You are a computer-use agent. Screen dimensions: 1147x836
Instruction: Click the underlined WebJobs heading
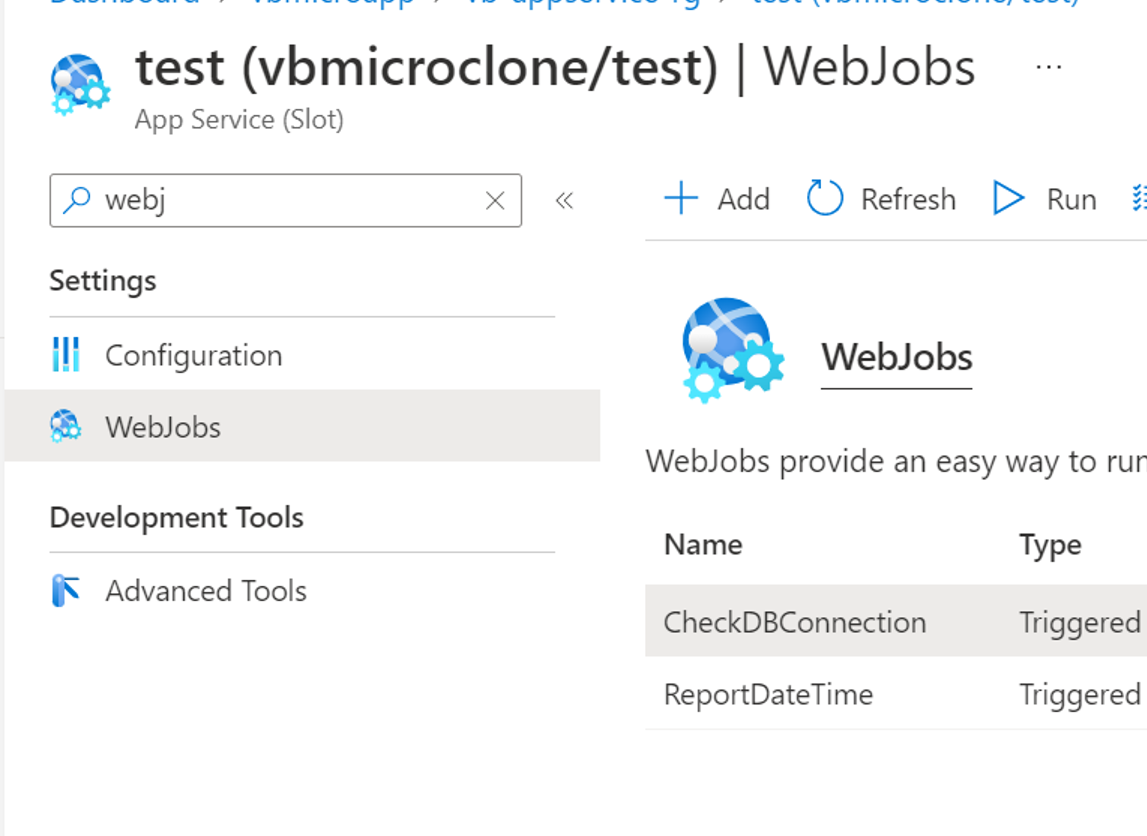pyautogui.click(x=897, y=358)
